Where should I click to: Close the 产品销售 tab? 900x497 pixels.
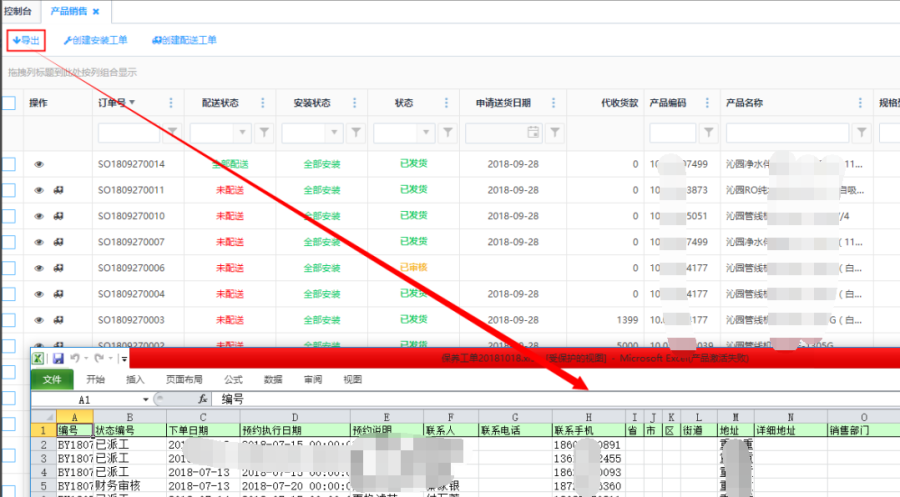pyautogui.click(x=96, y=12)
